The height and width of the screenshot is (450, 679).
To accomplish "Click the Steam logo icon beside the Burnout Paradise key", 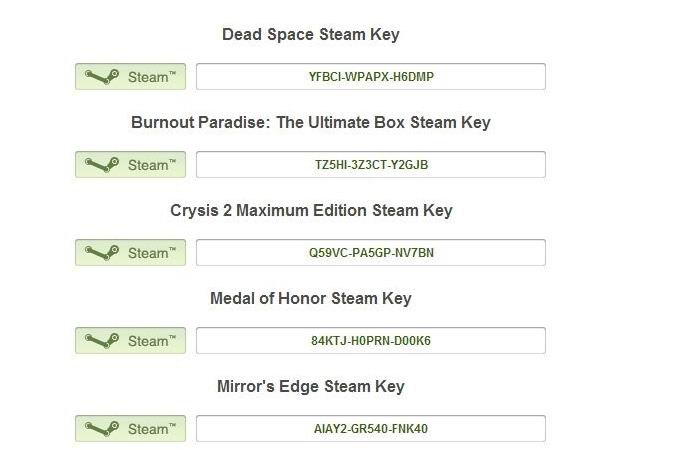I will (x=103, y=165).
